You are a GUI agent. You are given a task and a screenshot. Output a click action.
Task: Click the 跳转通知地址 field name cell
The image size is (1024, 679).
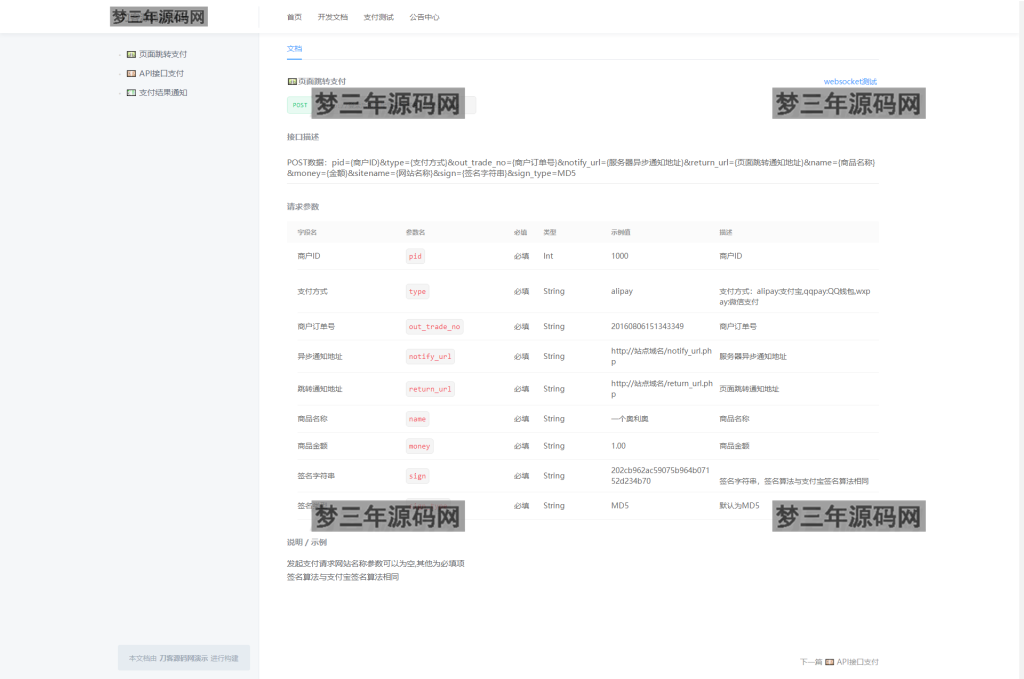[320, 389]
